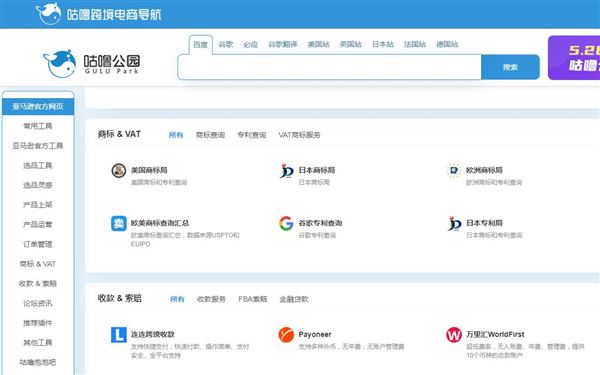Open the 连连跨境收款 L icon
This screenshot has height=375, width=600.
tap(119, 334)
